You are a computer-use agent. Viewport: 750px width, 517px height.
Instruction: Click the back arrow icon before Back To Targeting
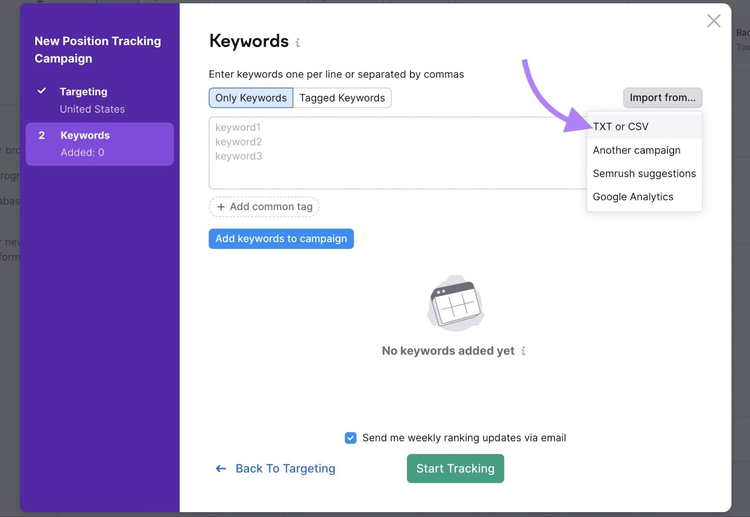(x=221, y=469)
